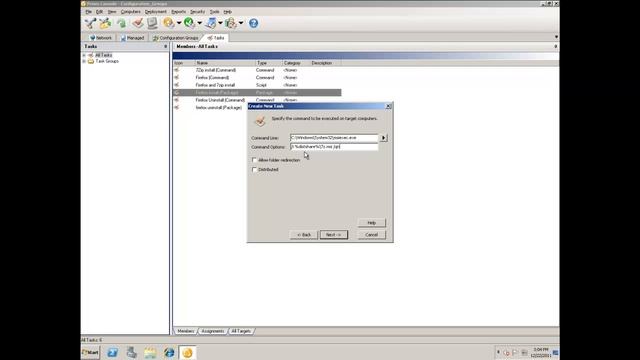The image size is (640, 360).
Task: Click the Description column header
Action: [325, 63]
